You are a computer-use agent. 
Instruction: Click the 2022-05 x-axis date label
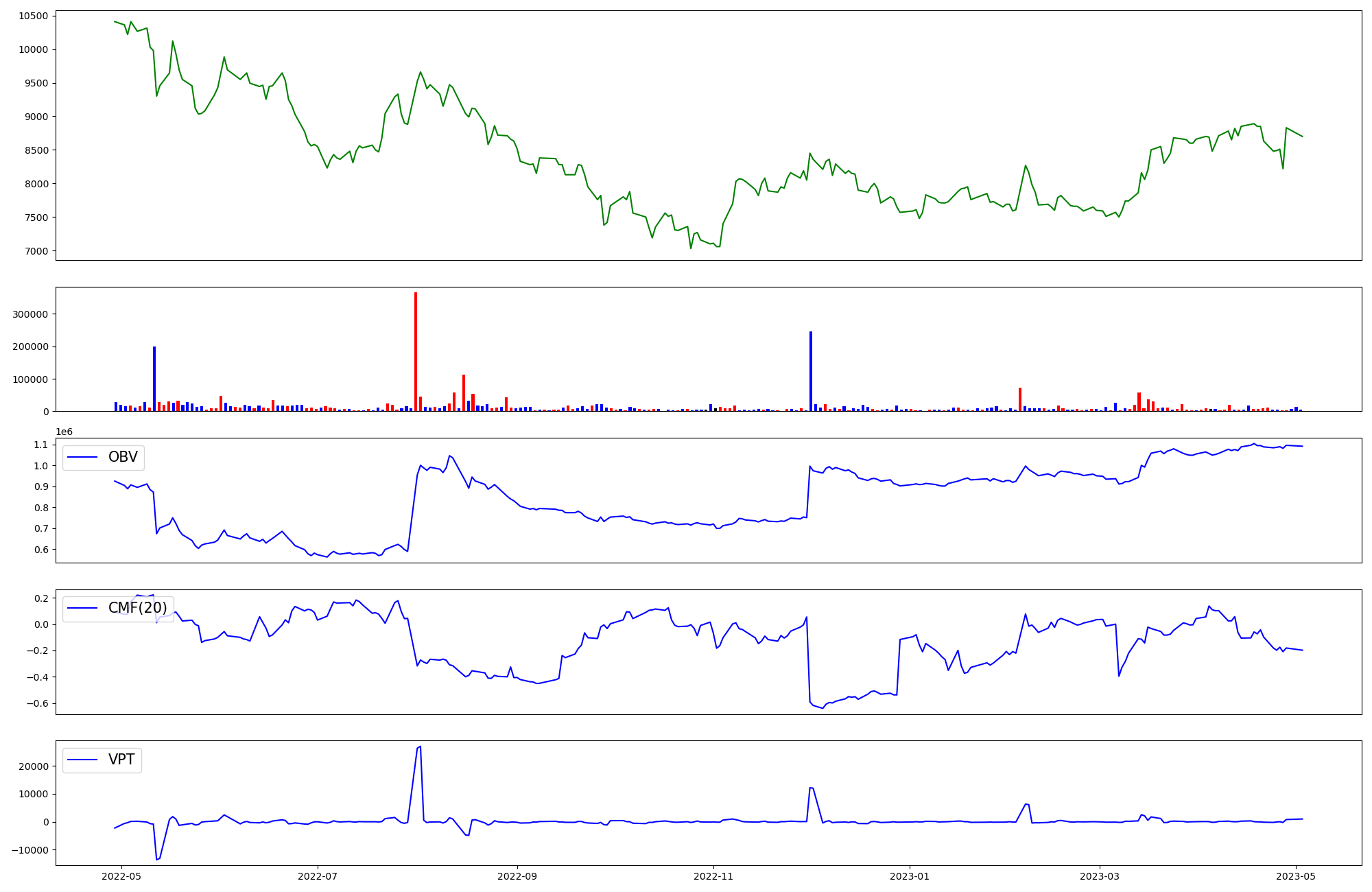(x=121, y=876)
